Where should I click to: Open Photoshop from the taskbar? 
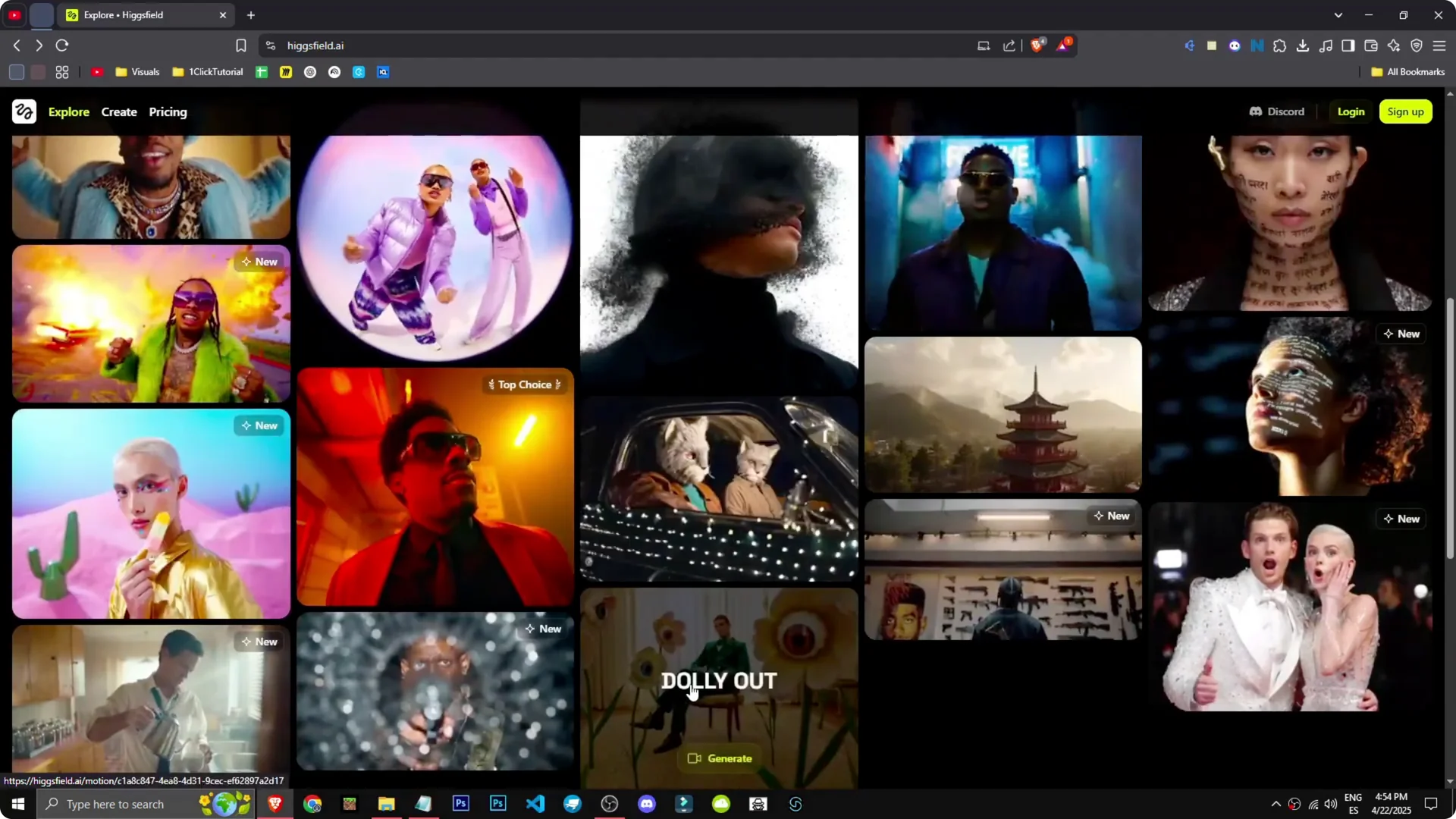(x=460, y=804)
